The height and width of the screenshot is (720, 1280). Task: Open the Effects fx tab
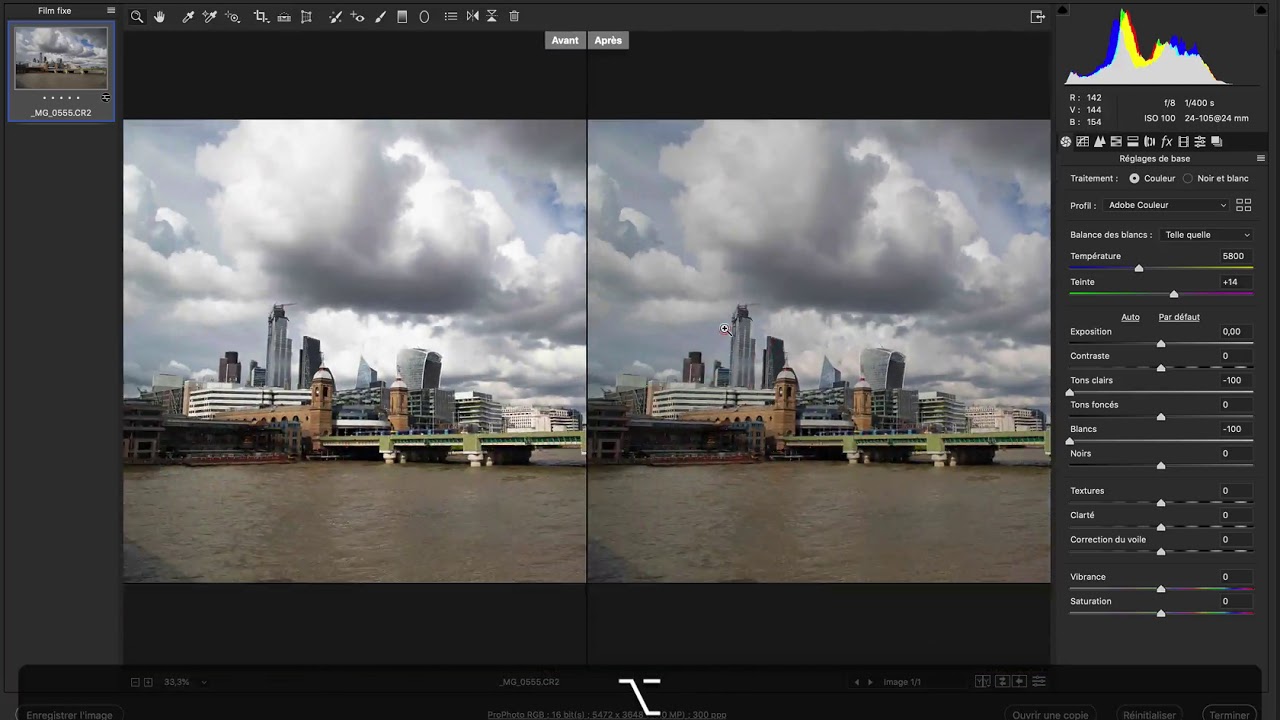click(1166, 142)
